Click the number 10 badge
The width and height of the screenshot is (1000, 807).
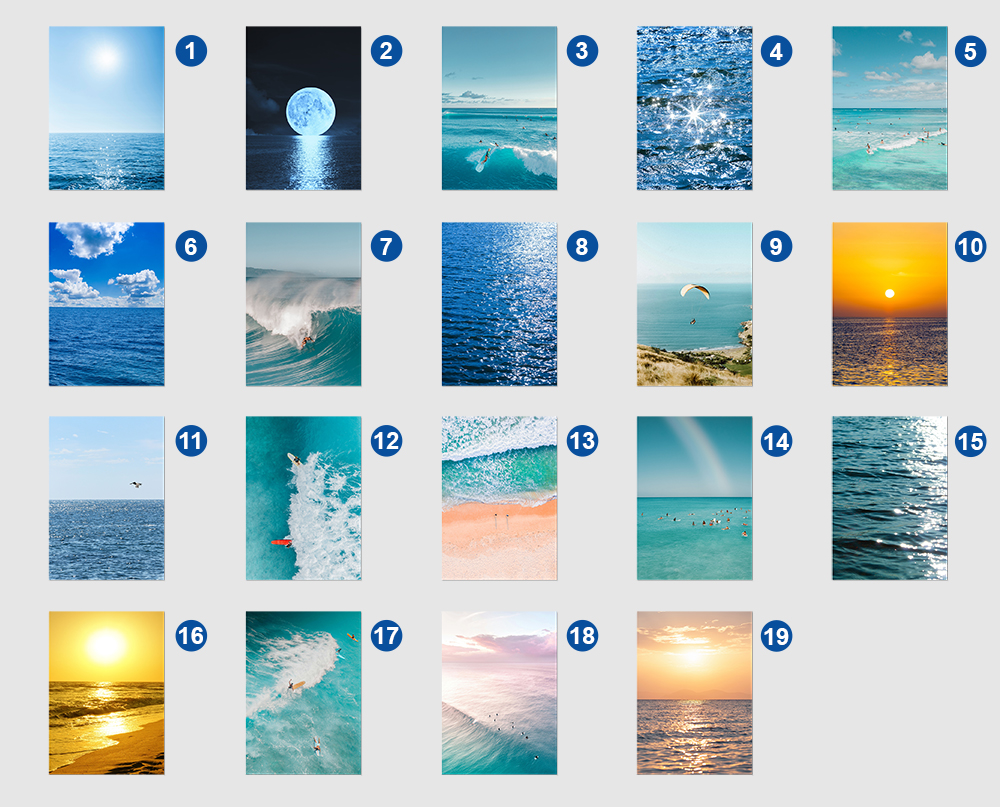[970, 246]
